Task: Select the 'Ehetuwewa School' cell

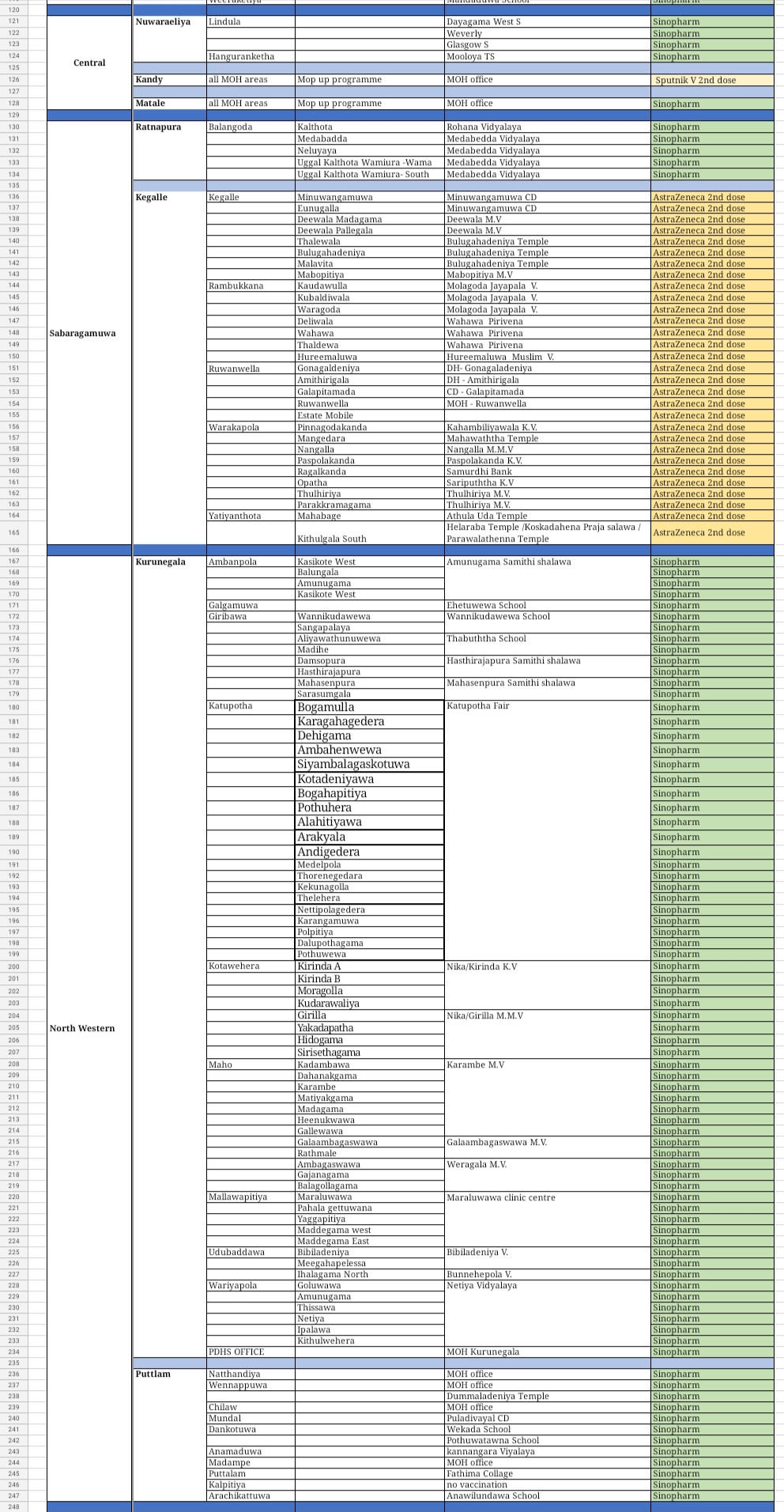Action: [x=547, y=605]
